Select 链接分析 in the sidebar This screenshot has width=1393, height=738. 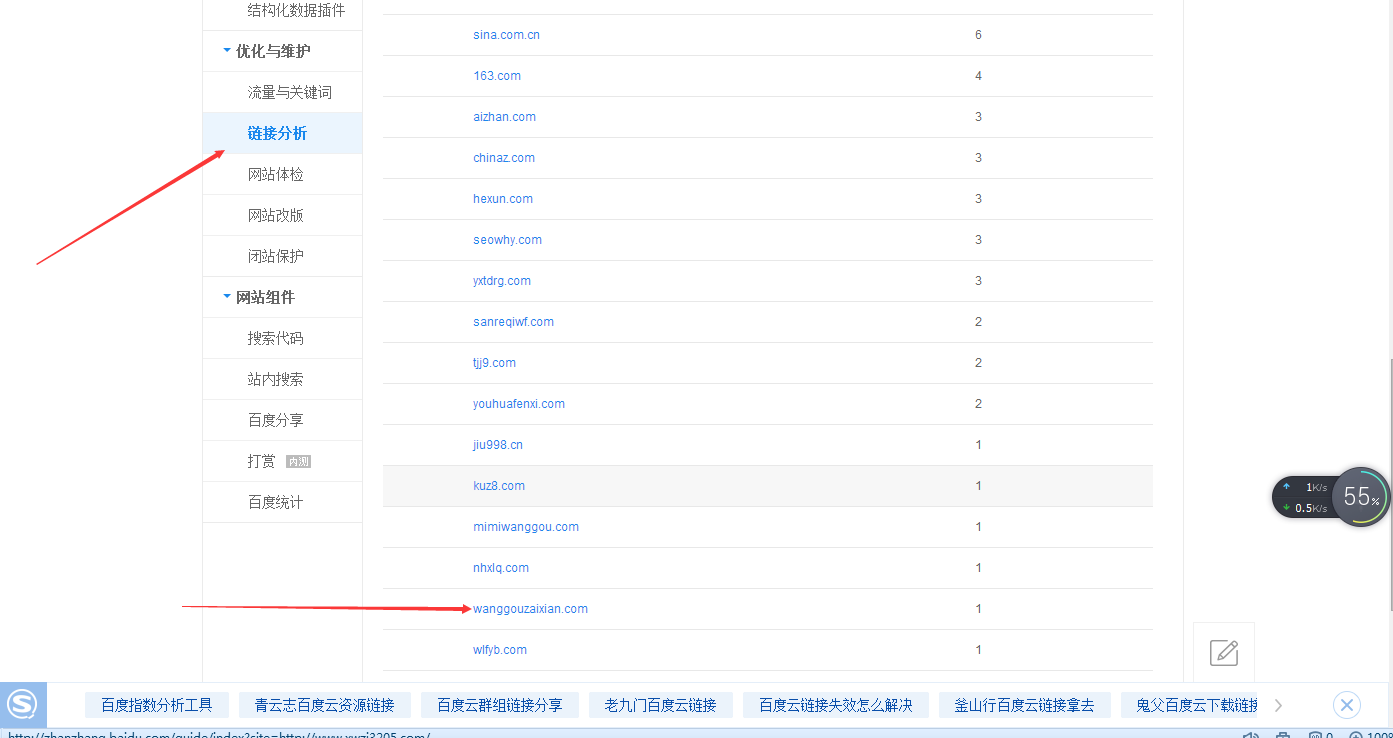click(x=277, y=133)
